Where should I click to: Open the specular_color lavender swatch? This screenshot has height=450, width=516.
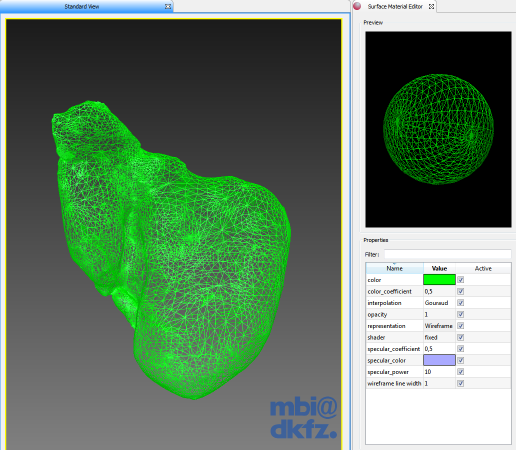click(x=439, y=360)
